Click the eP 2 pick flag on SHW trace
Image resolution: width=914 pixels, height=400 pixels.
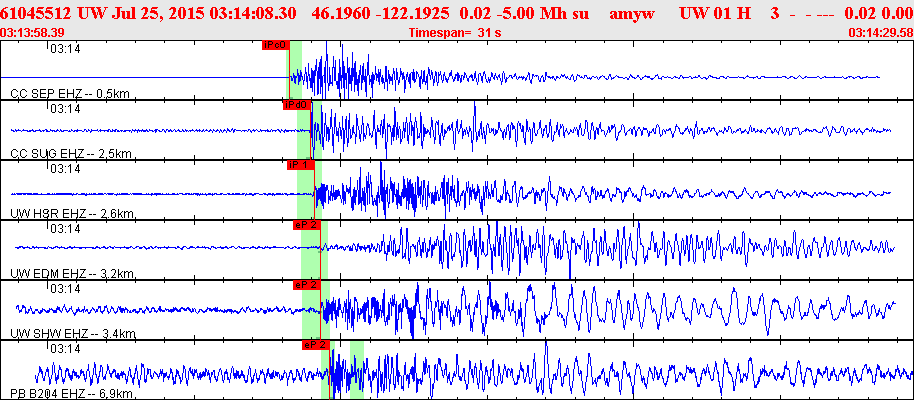point(306,285)
